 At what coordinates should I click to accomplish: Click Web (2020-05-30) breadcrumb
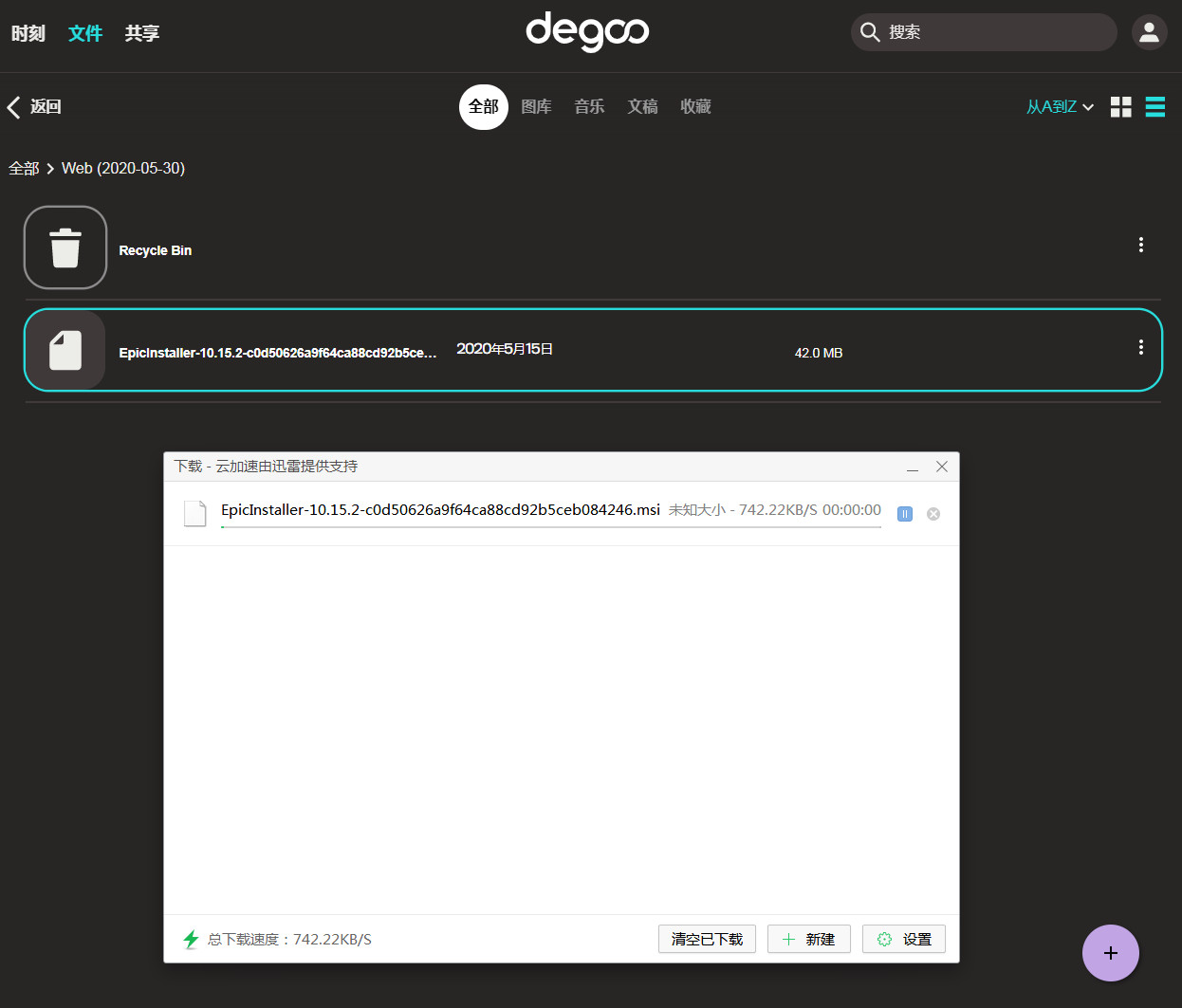click(123, 169)
